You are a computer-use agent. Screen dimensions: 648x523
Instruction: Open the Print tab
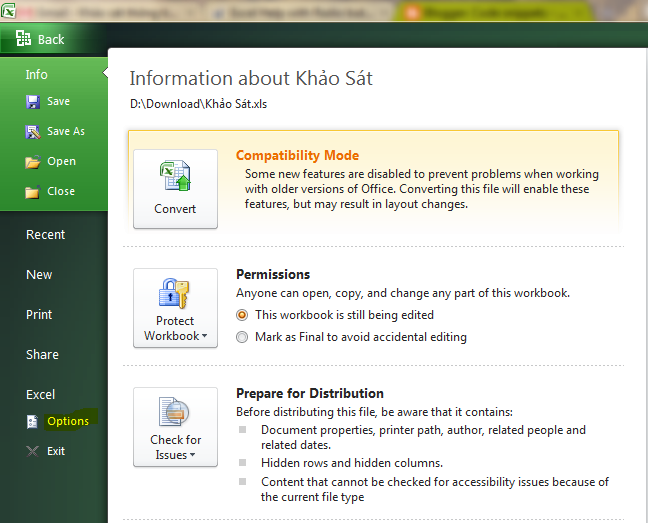pos(39,315)
